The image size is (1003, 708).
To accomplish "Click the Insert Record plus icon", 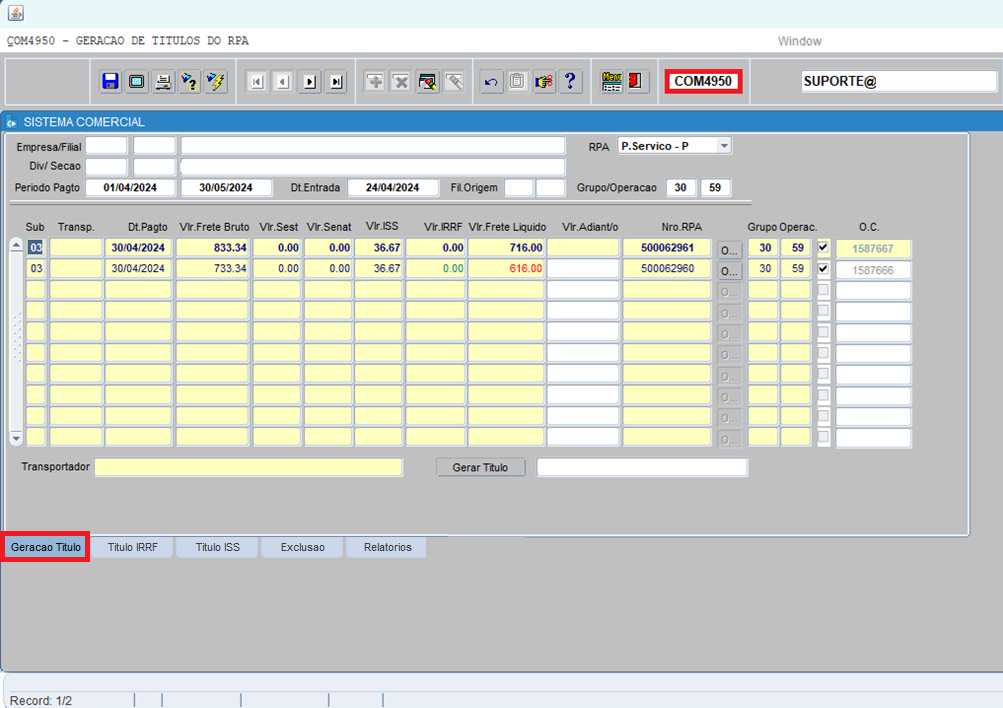I will tap(375, 82).
